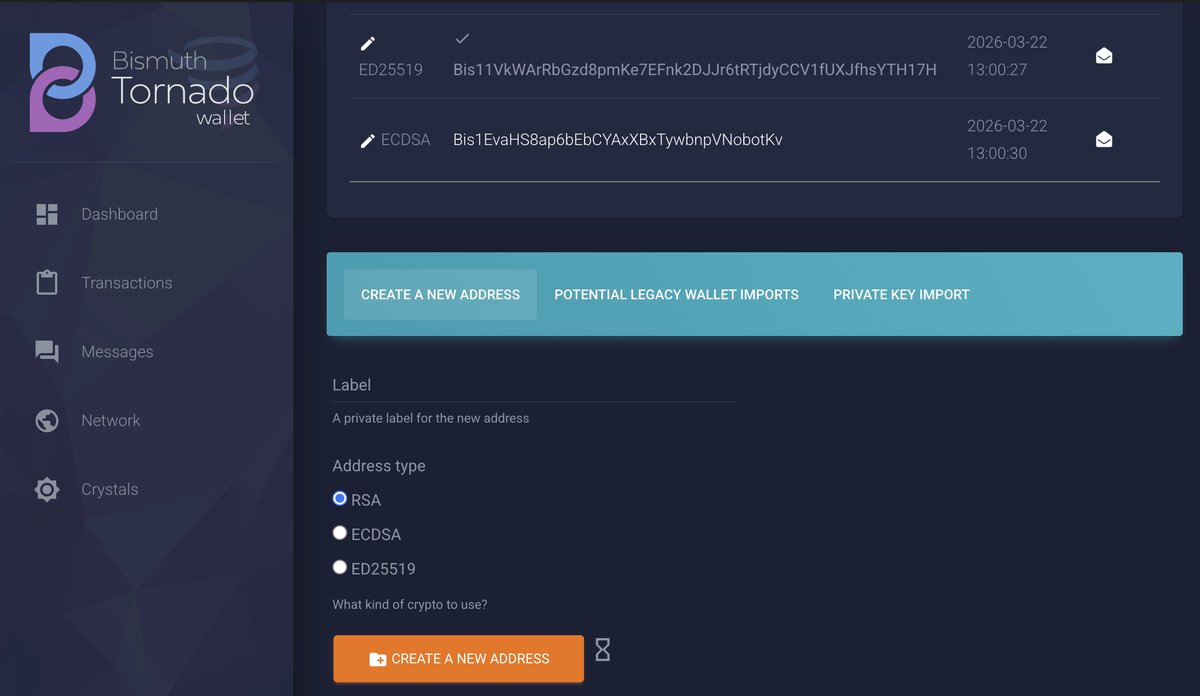Select RSA address type

point(340,498)
